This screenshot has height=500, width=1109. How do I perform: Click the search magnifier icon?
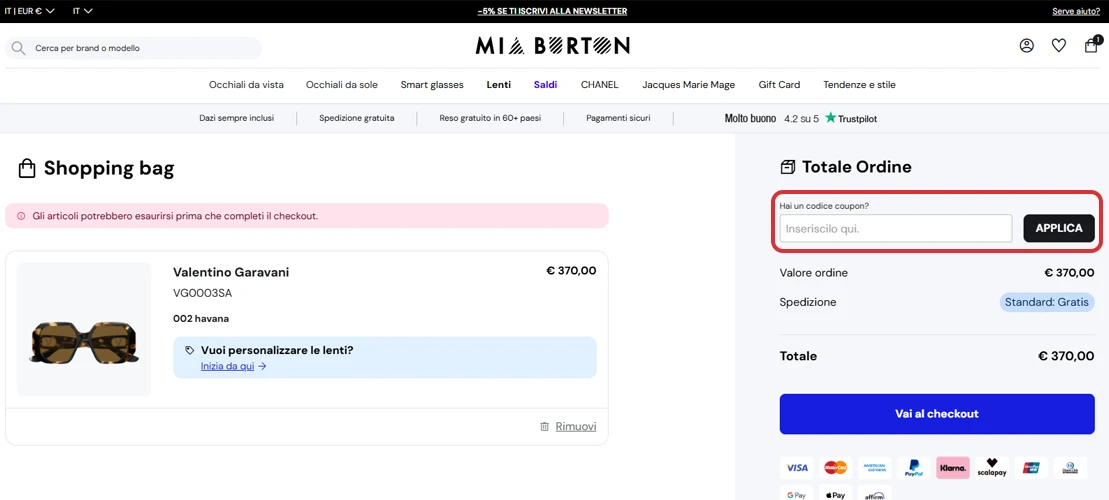(18, 48)
